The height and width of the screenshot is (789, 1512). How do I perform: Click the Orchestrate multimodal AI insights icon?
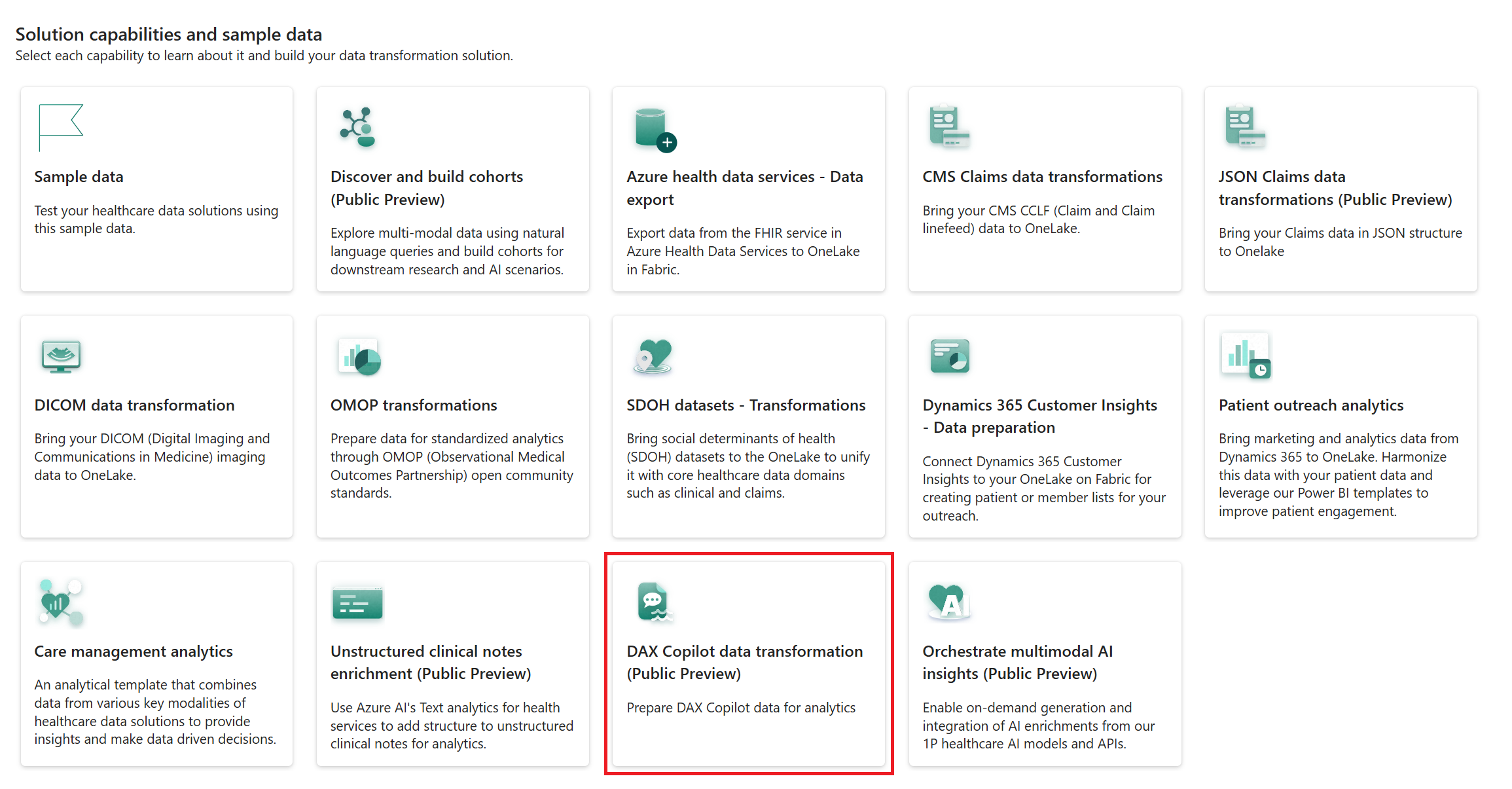(950, 602)
